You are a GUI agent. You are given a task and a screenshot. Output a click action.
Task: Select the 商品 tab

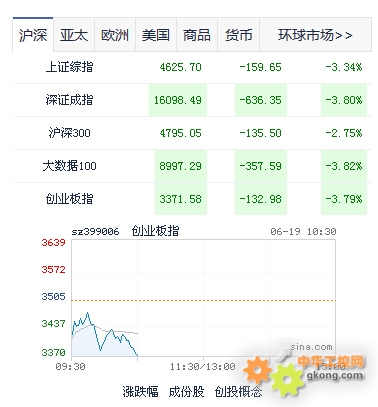(197, 35)
